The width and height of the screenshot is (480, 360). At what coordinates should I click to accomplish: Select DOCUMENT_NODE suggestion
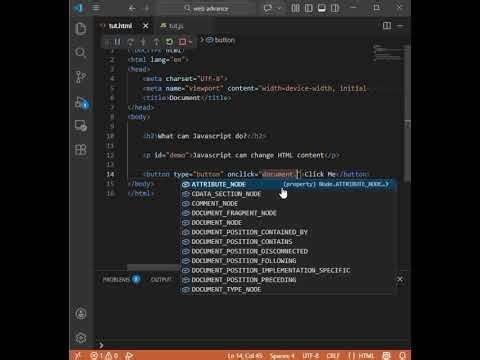coord(289,223)
